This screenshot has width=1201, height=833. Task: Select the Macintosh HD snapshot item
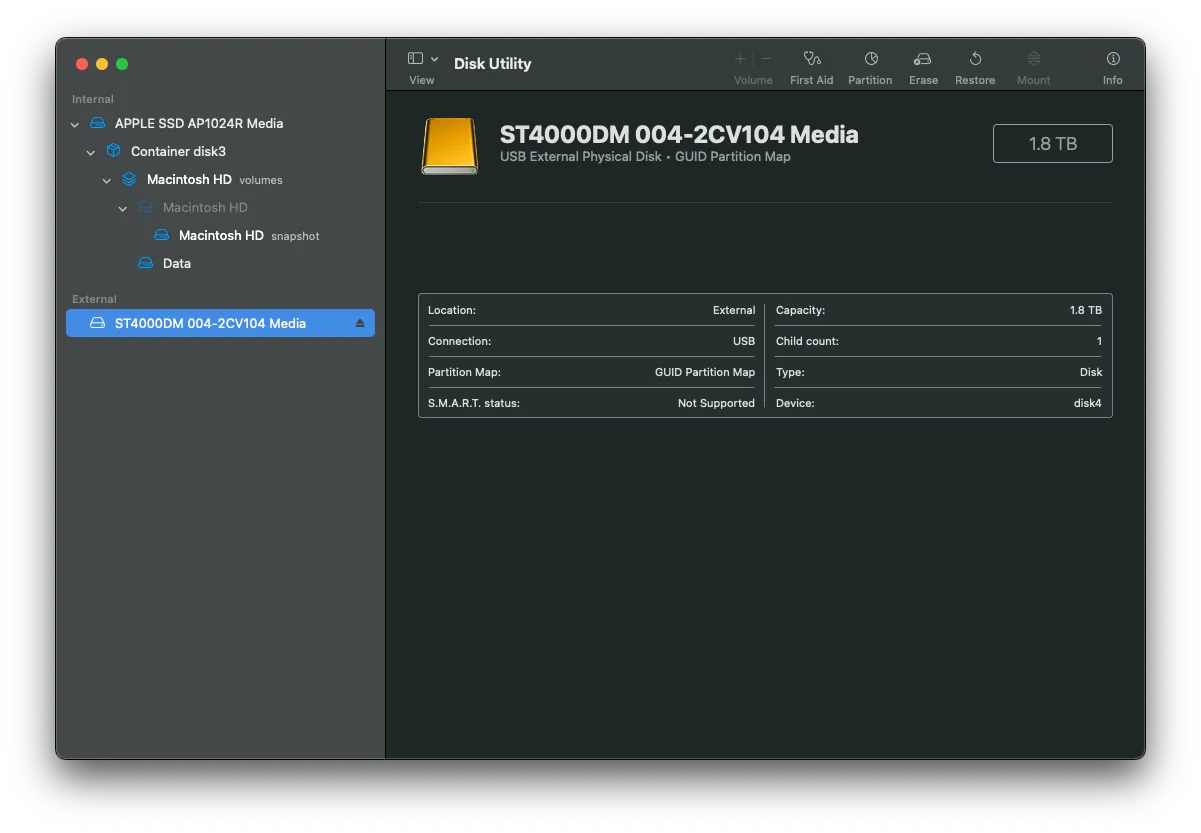pos(221,235)
